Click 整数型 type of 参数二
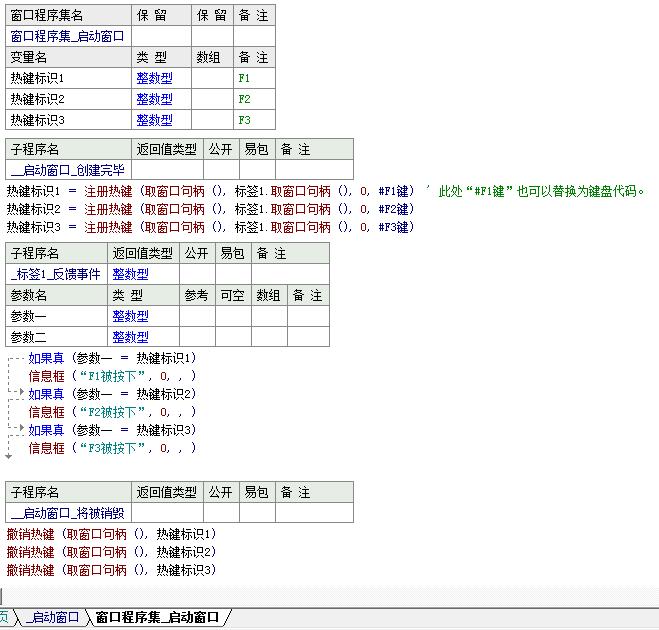This screenshot has width=659, height=630. [x=130, y=337]
